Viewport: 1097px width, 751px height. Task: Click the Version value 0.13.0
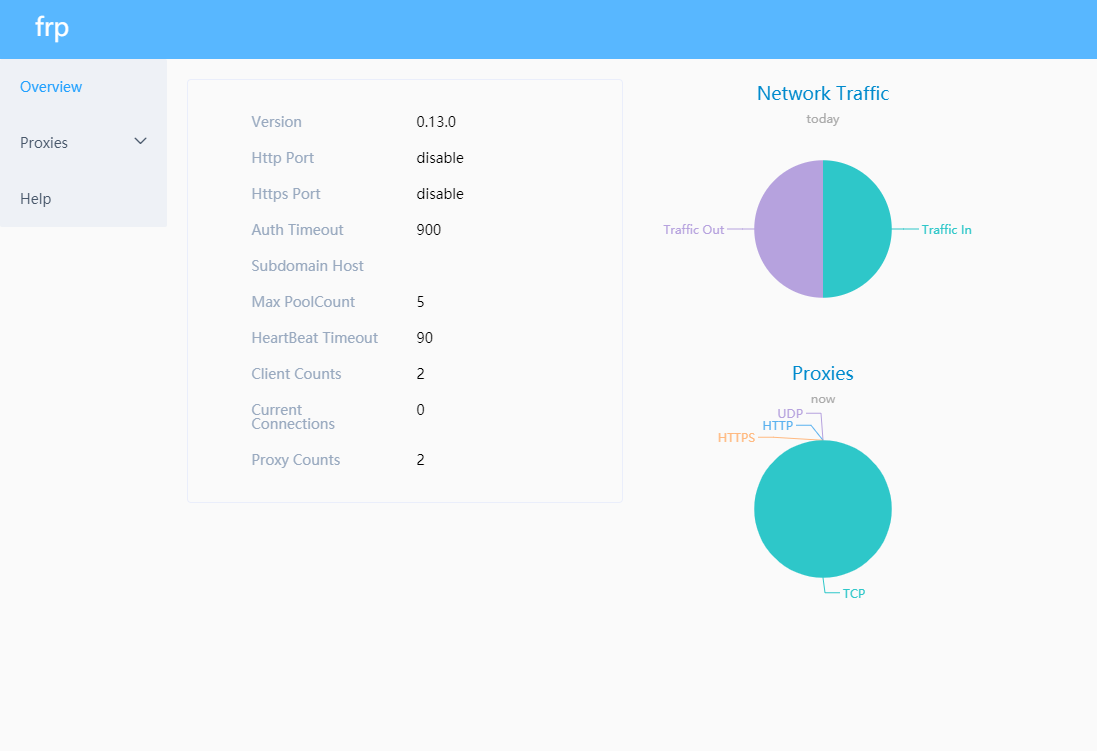click(436, 122)
